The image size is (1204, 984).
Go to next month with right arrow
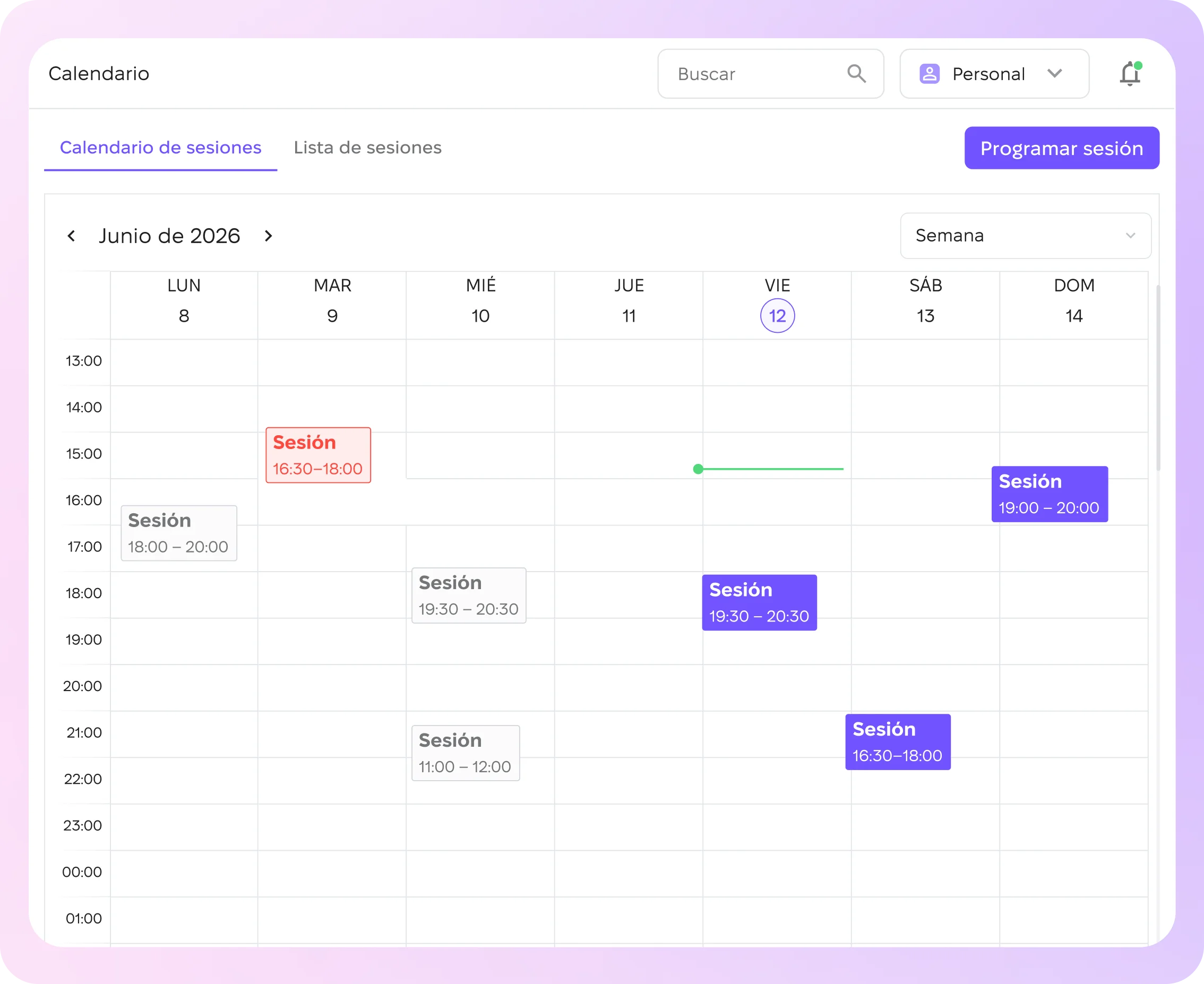pyautogui.click(x=268, y=236)
